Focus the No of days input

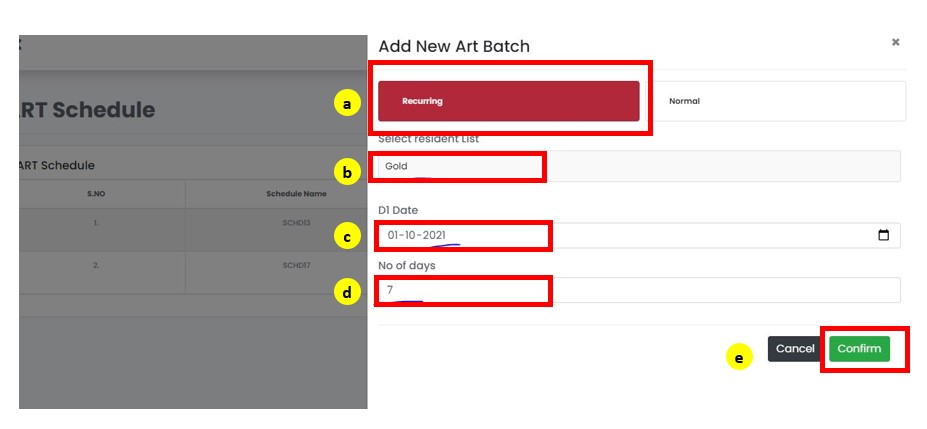tap(638, 290)
